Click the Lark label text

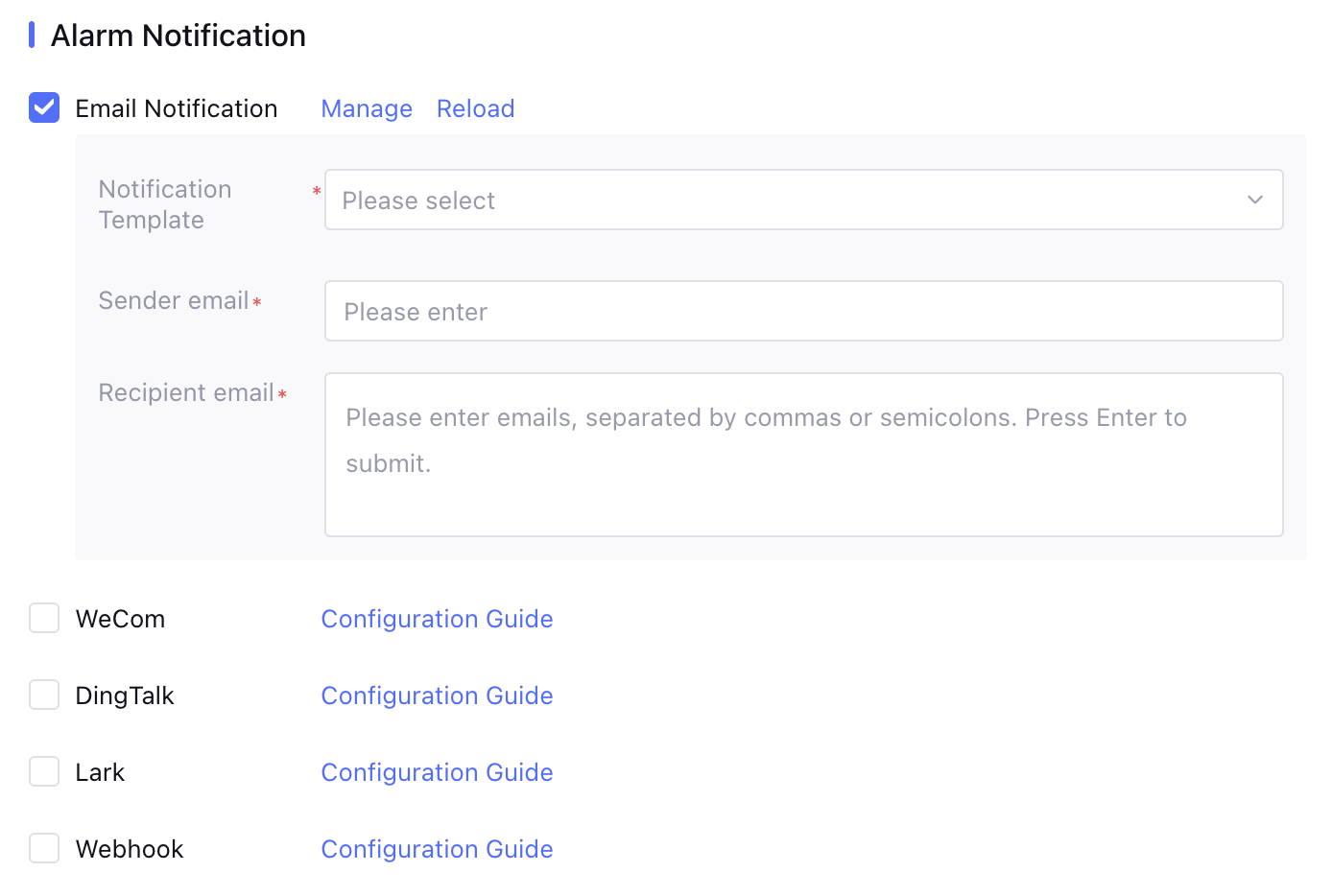(x=100, y=772)
